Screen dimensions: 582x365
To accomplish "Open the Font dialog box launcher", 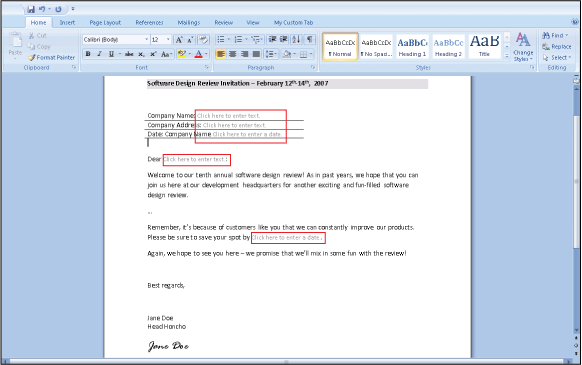I will click(x=207, y=67).
